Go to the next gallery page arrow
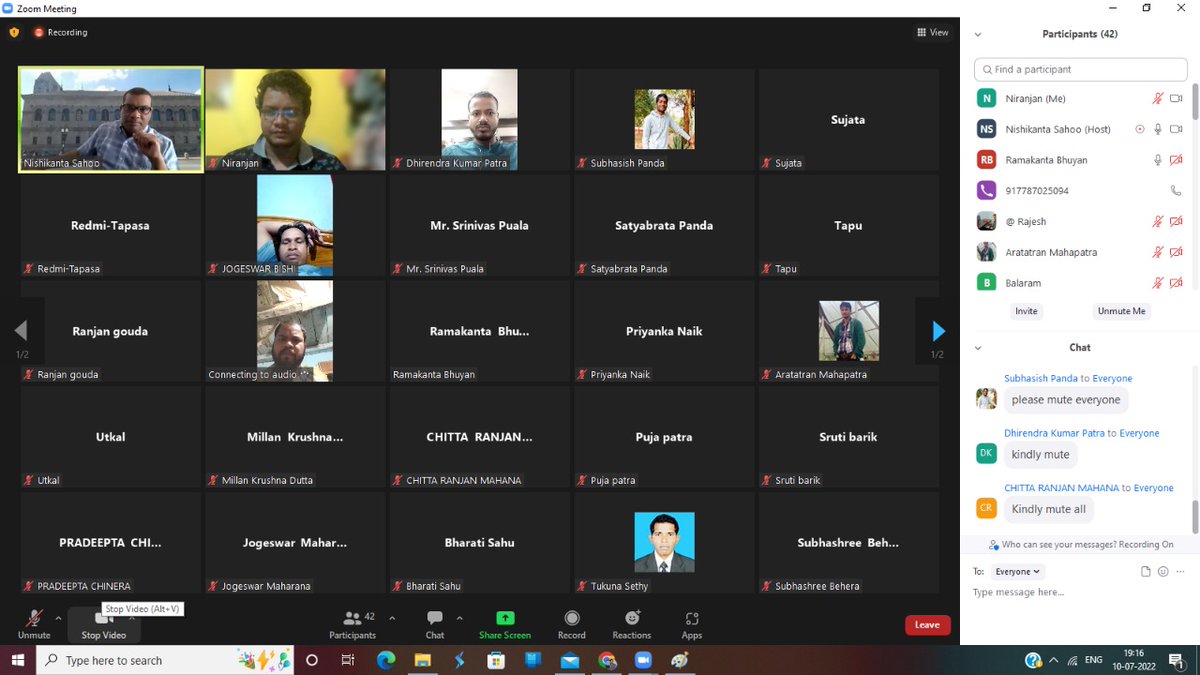Screen dimensions: 1200x675 click(938, 331)
